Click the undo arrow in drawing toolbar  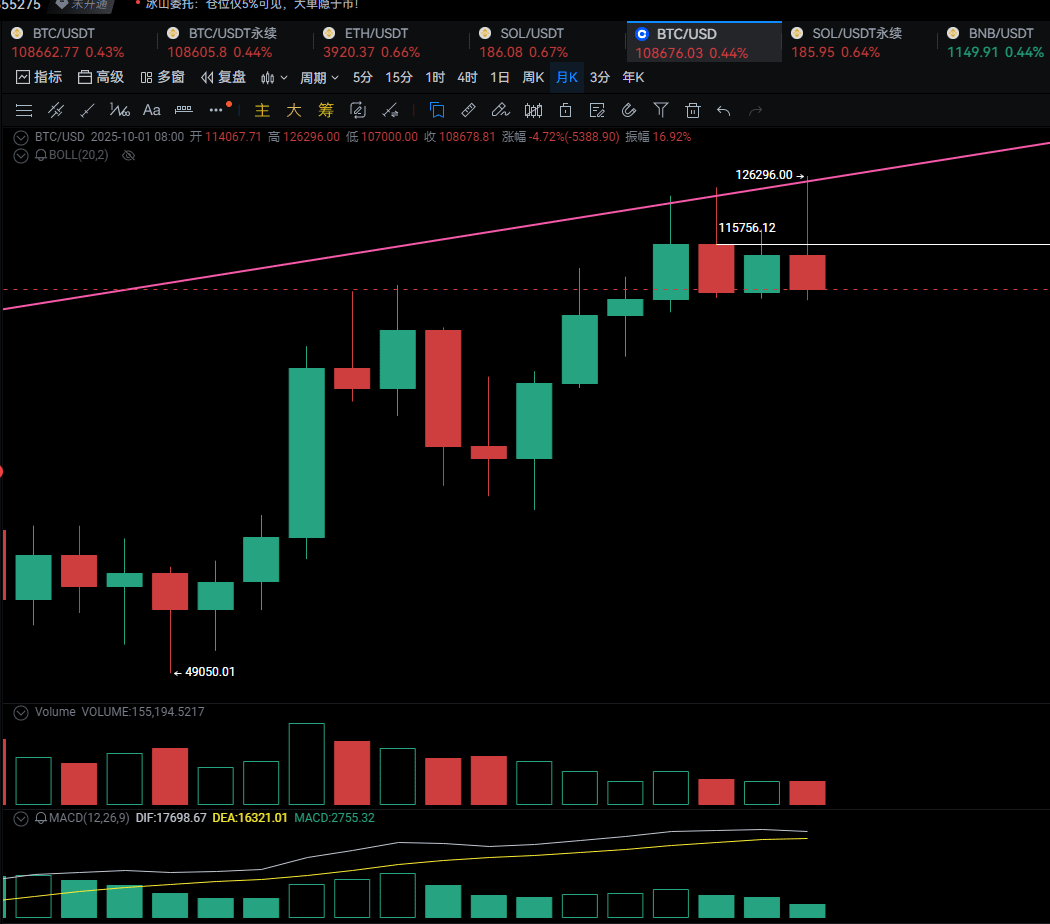click(724, 110)
